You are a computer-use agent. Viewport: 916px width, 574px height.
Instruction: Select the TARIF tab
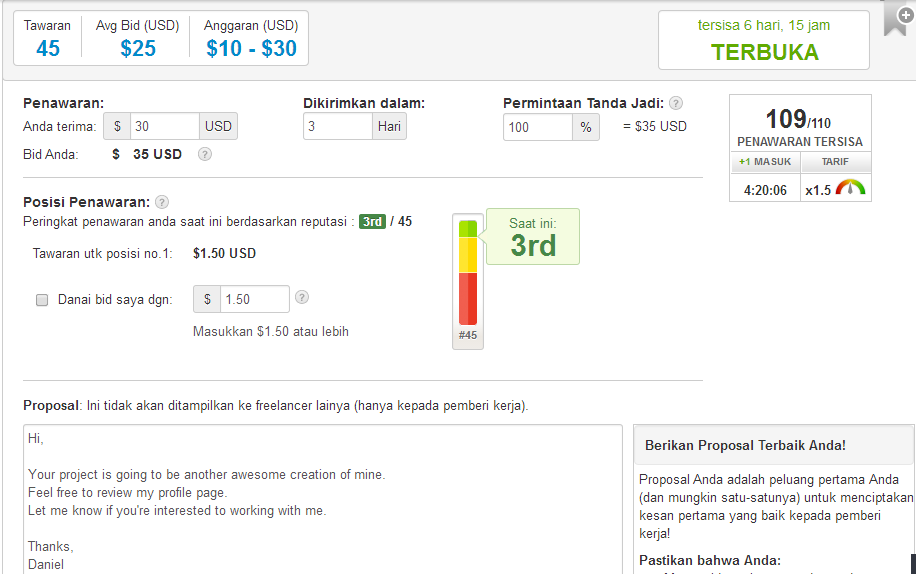coord(835,162)
